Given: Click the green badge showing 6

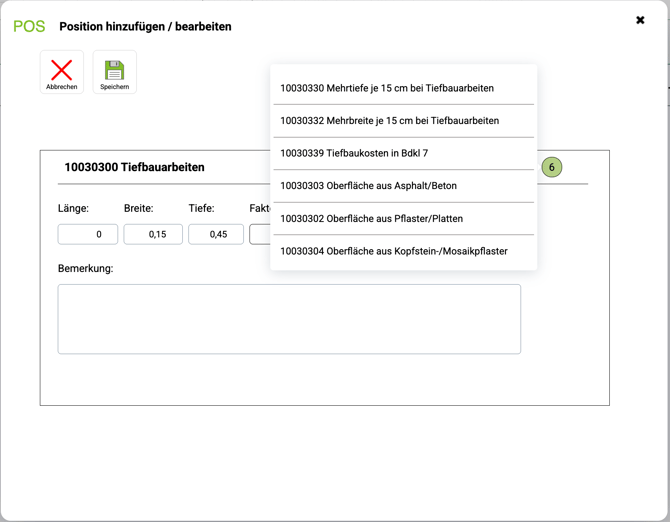Looking at the screenshot, I should point(551,168).
